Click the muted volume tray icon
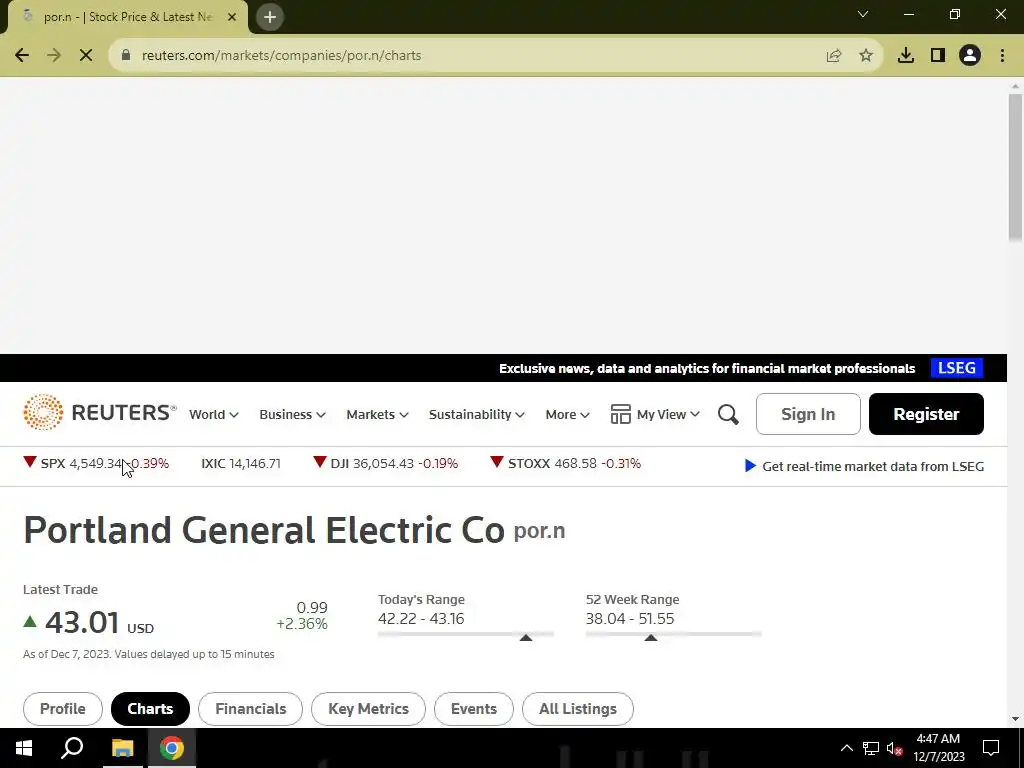The image size is (1024, 768). [x=895, y=748]
